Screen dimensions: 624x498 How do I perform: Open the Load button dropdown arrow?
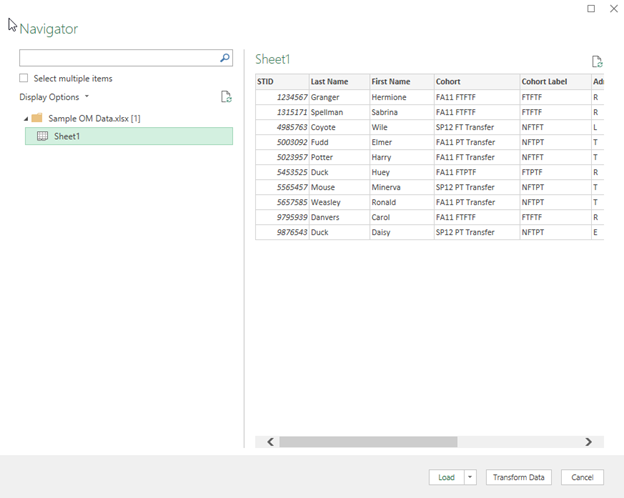tap(470, 477)
